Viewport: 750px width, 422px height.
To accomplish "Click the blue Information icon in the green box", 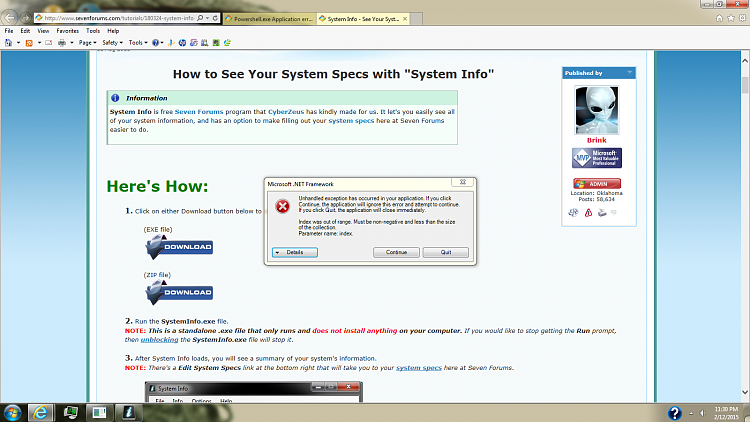I will pyautogui.click(x=115, y=98).
